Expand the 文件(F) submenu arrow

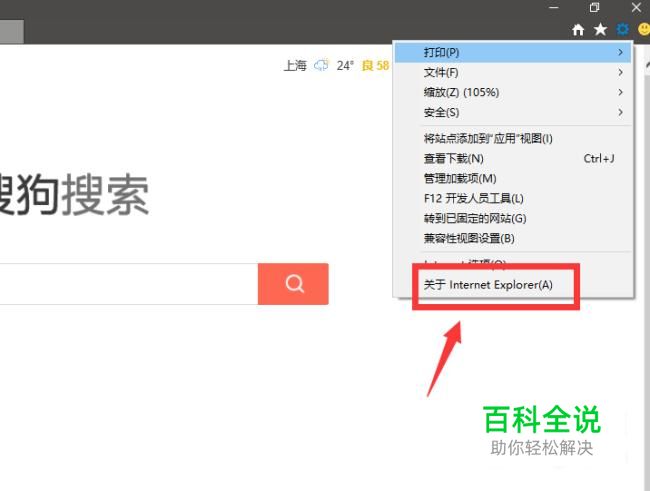pos(620,72)
